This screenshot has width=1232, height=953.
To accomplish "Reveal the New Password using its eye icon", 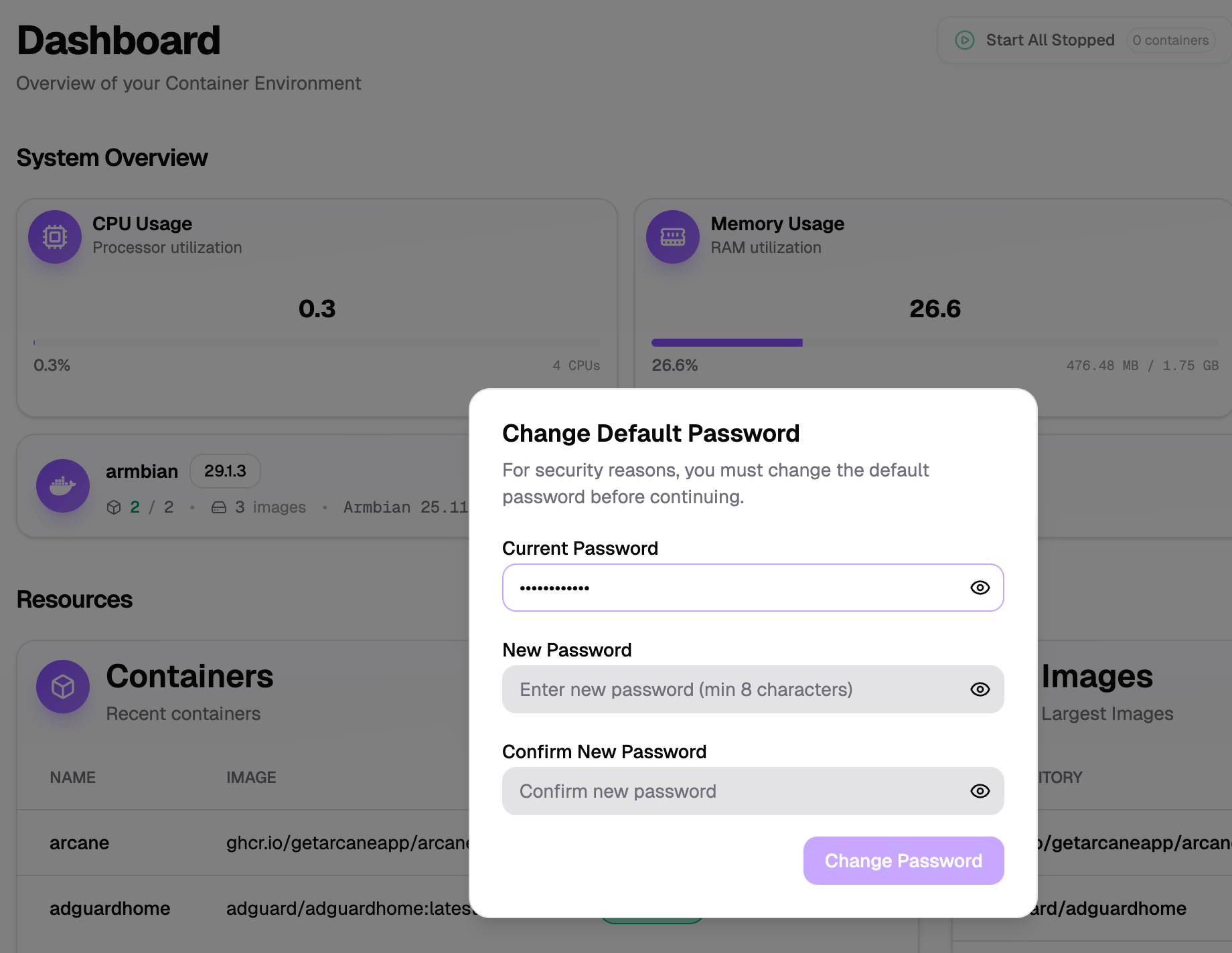I will pos(980,689).
